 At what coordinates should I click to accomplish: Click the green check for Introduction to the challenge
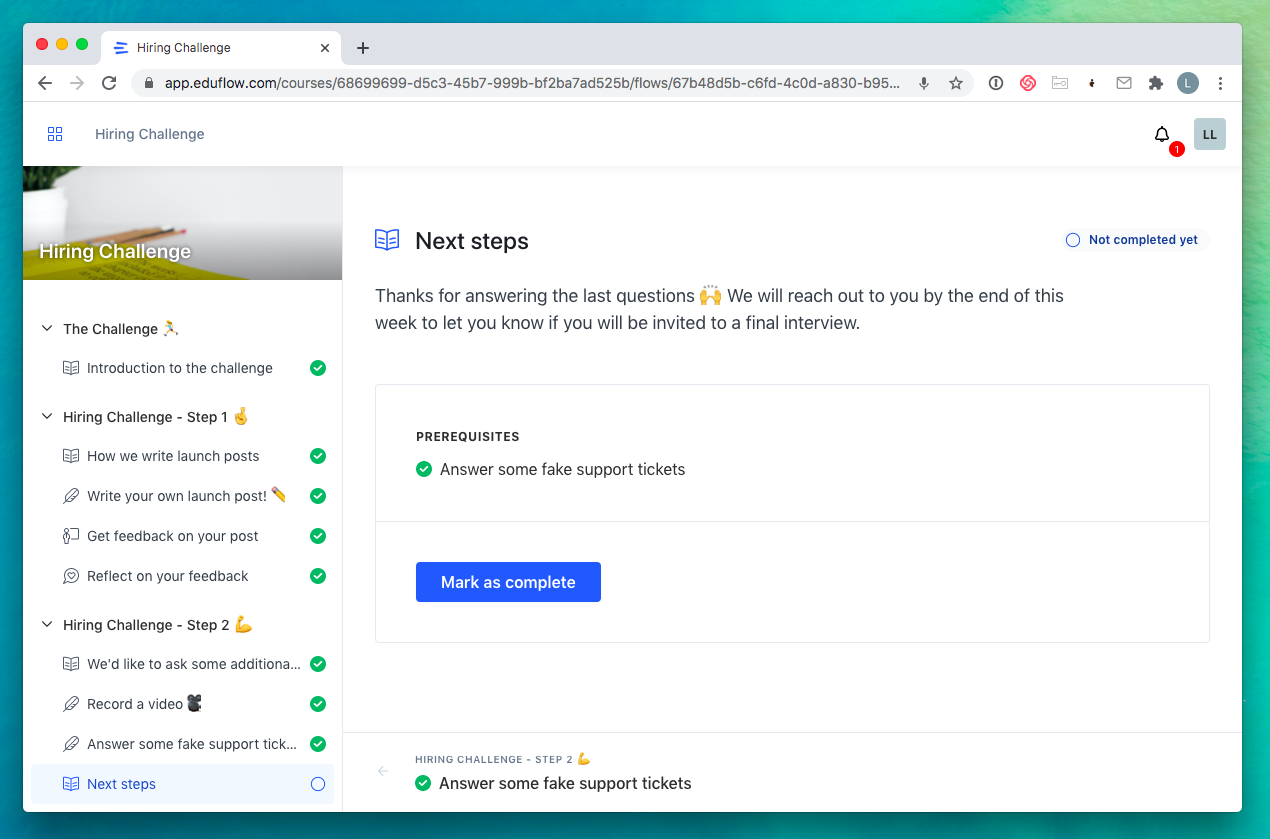coord(318,368)
